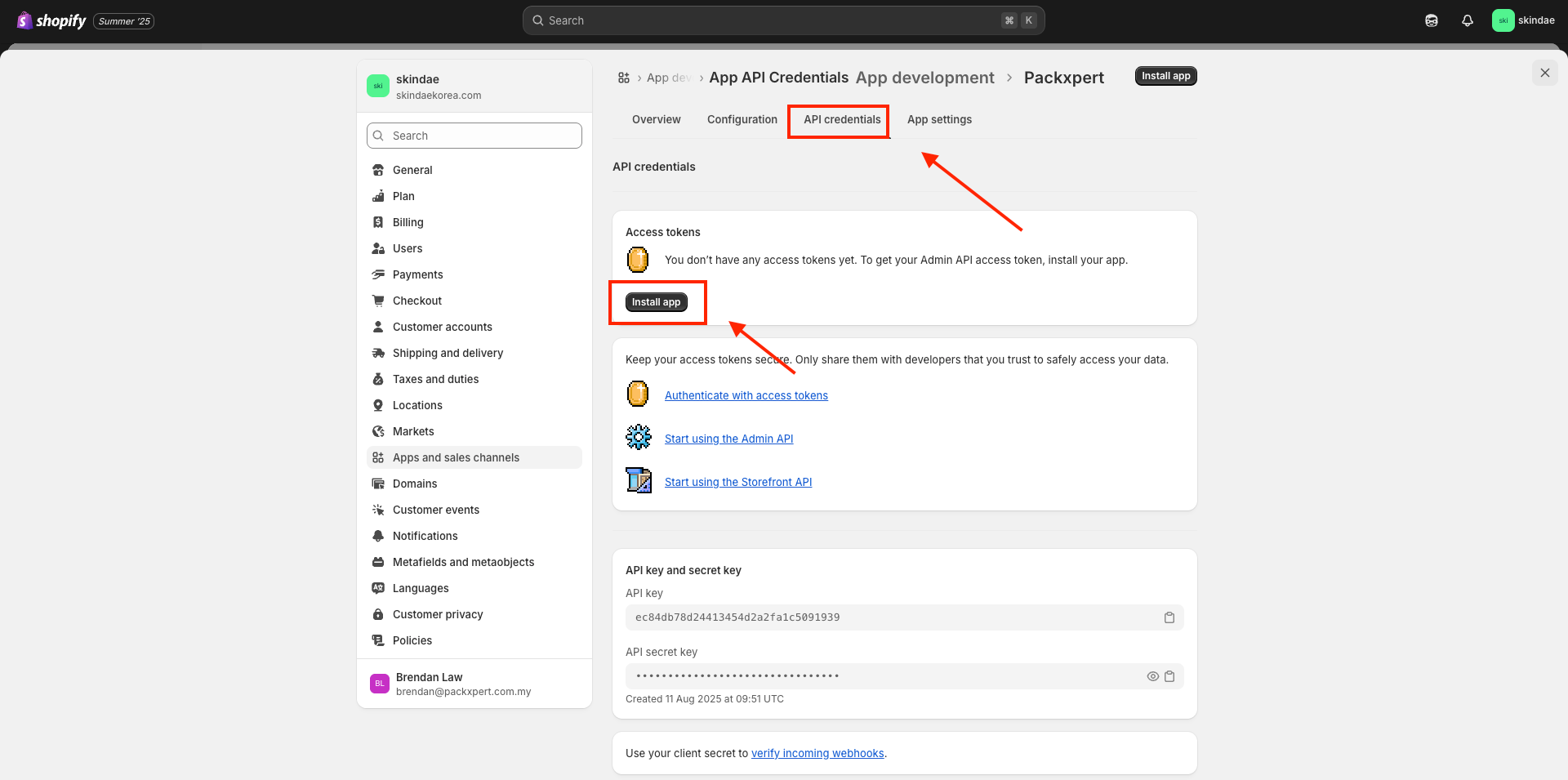This screenshot has height=780, width=1568.
Task: Open Domains settings
Action: tap(474, 484)
